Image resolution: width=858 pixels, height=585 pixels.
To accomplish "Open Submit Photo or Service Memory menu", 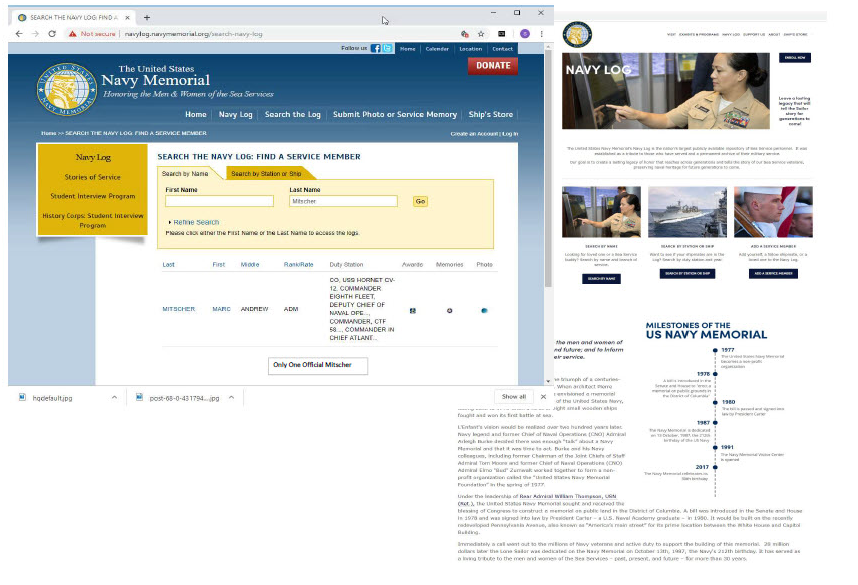I will 394,115.
